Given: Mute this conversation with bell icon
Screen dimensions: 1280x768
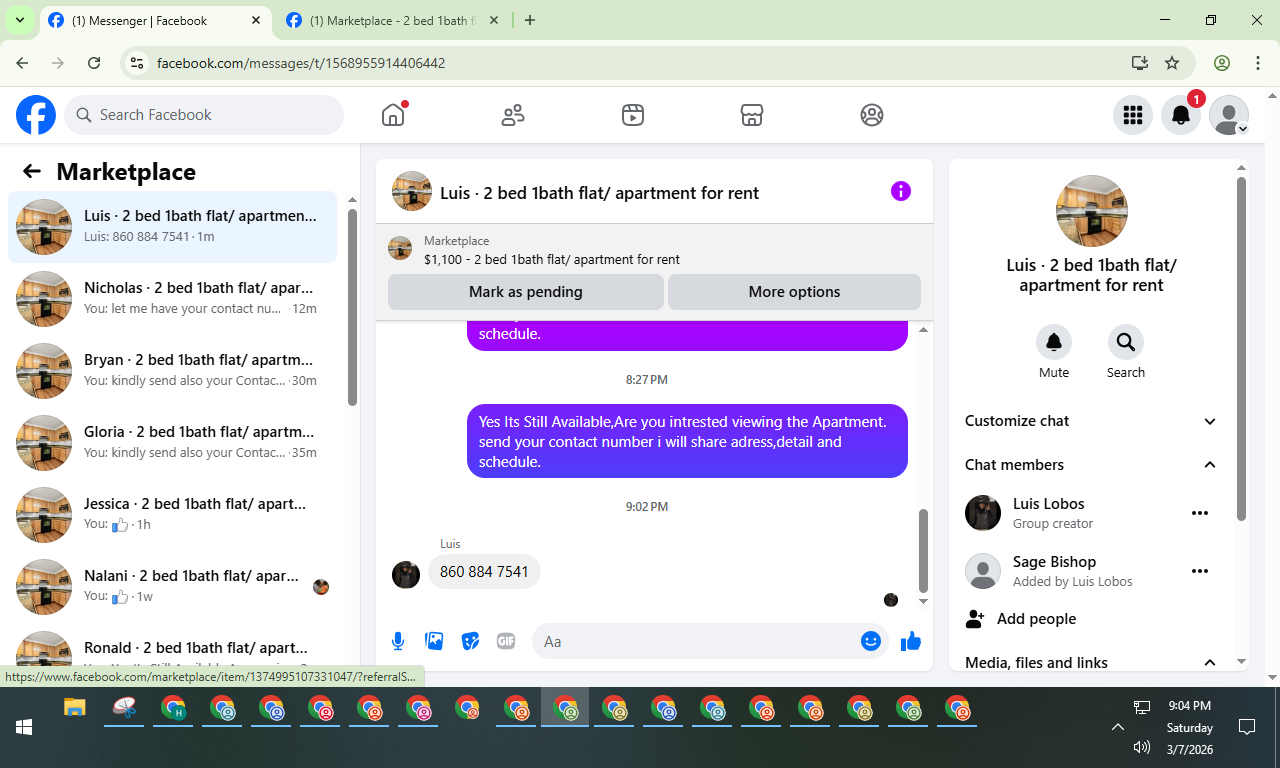Looking at the screenshot, I should pyautogui.click(x=1054, y=342).
